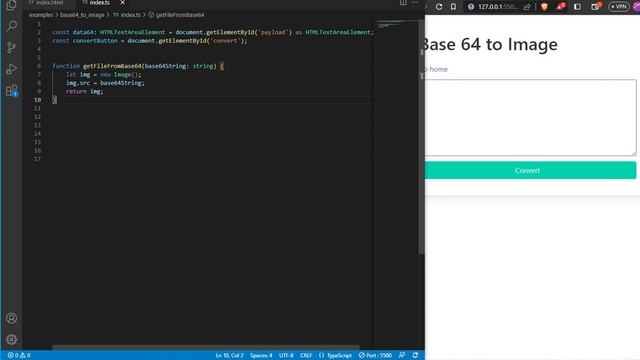This screenshot has height=360, width=640.
Task: Click 'img.src = base64String;' line
Action: (x=105, y=83)
